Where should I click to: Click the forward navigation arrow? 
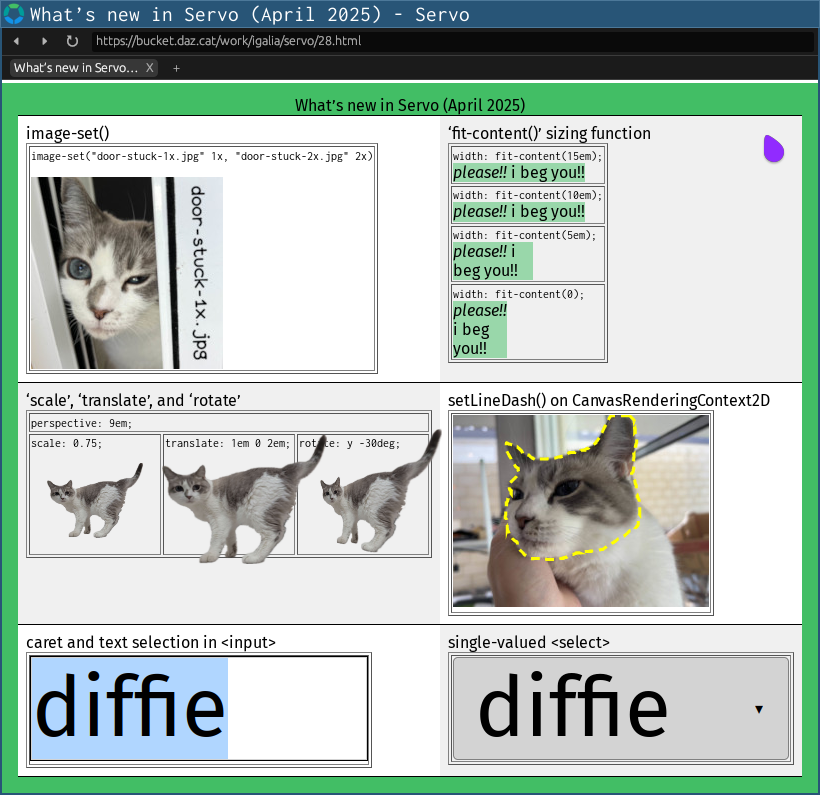coord(45,41)
